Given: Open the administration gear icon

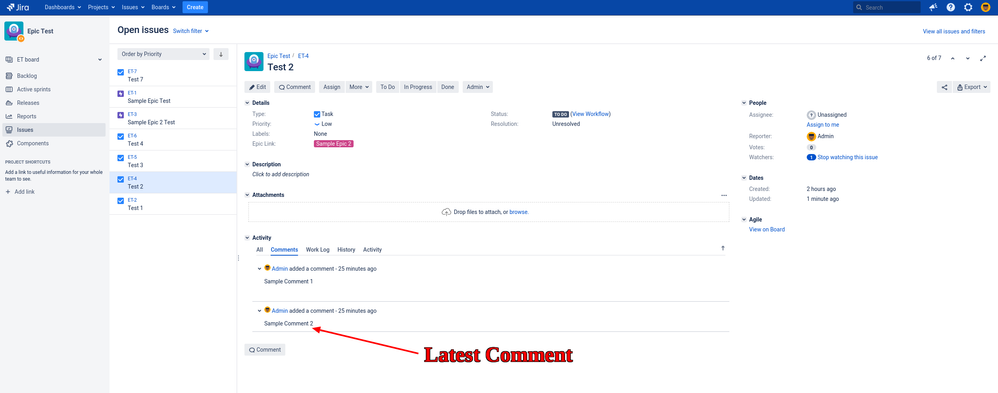Looking at the screenshot, I should pos(968,7).
